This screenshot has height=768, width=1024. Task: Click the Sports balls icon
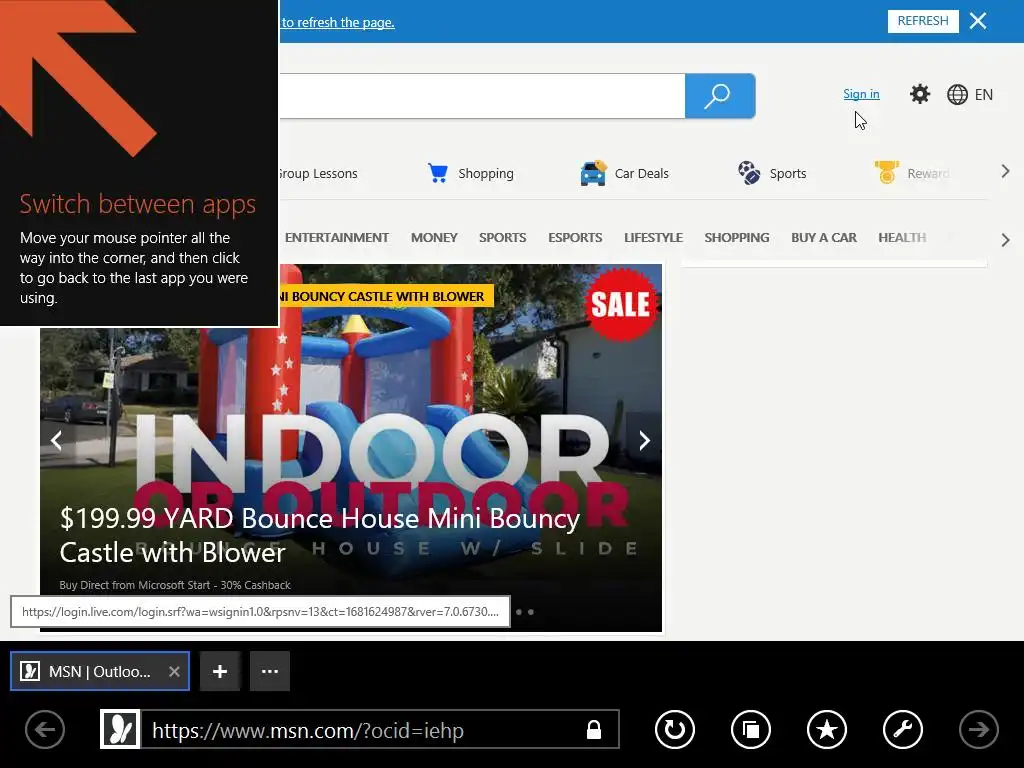click(x=748, y=173)
